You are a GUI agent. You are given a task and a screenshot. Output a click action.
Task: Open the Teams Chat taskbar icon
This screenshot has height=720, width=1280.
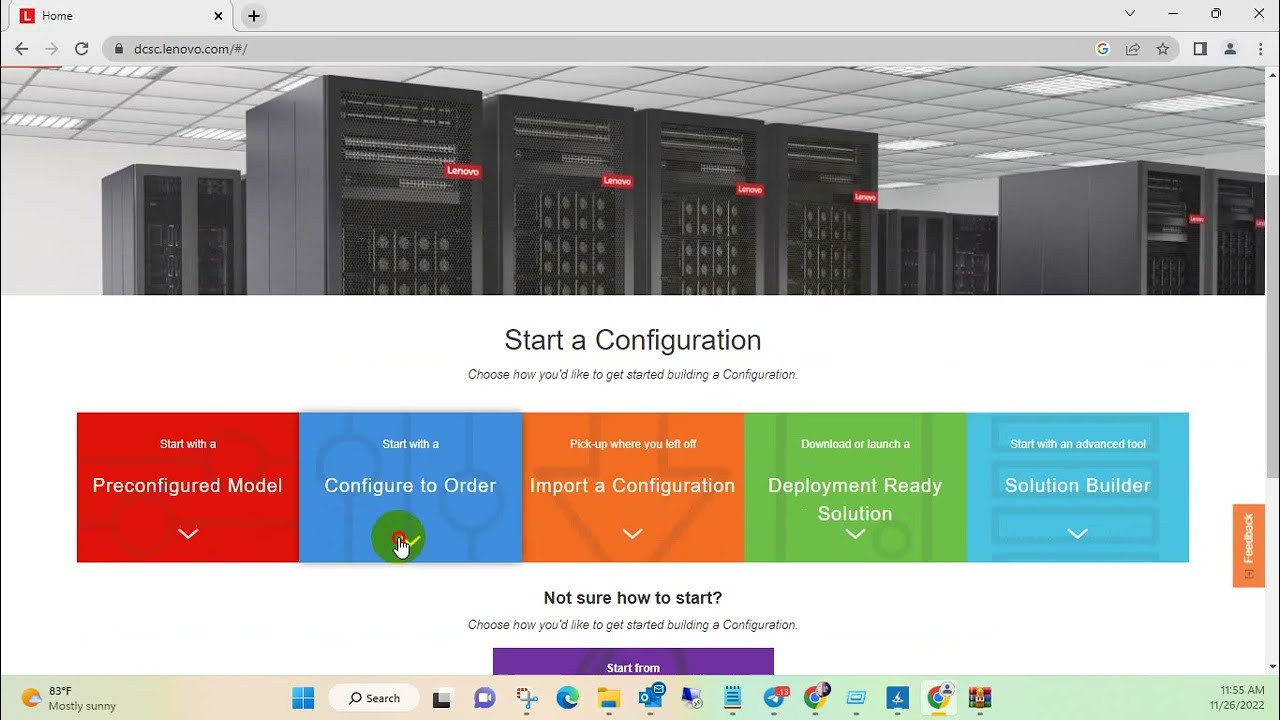pos(485,697)
